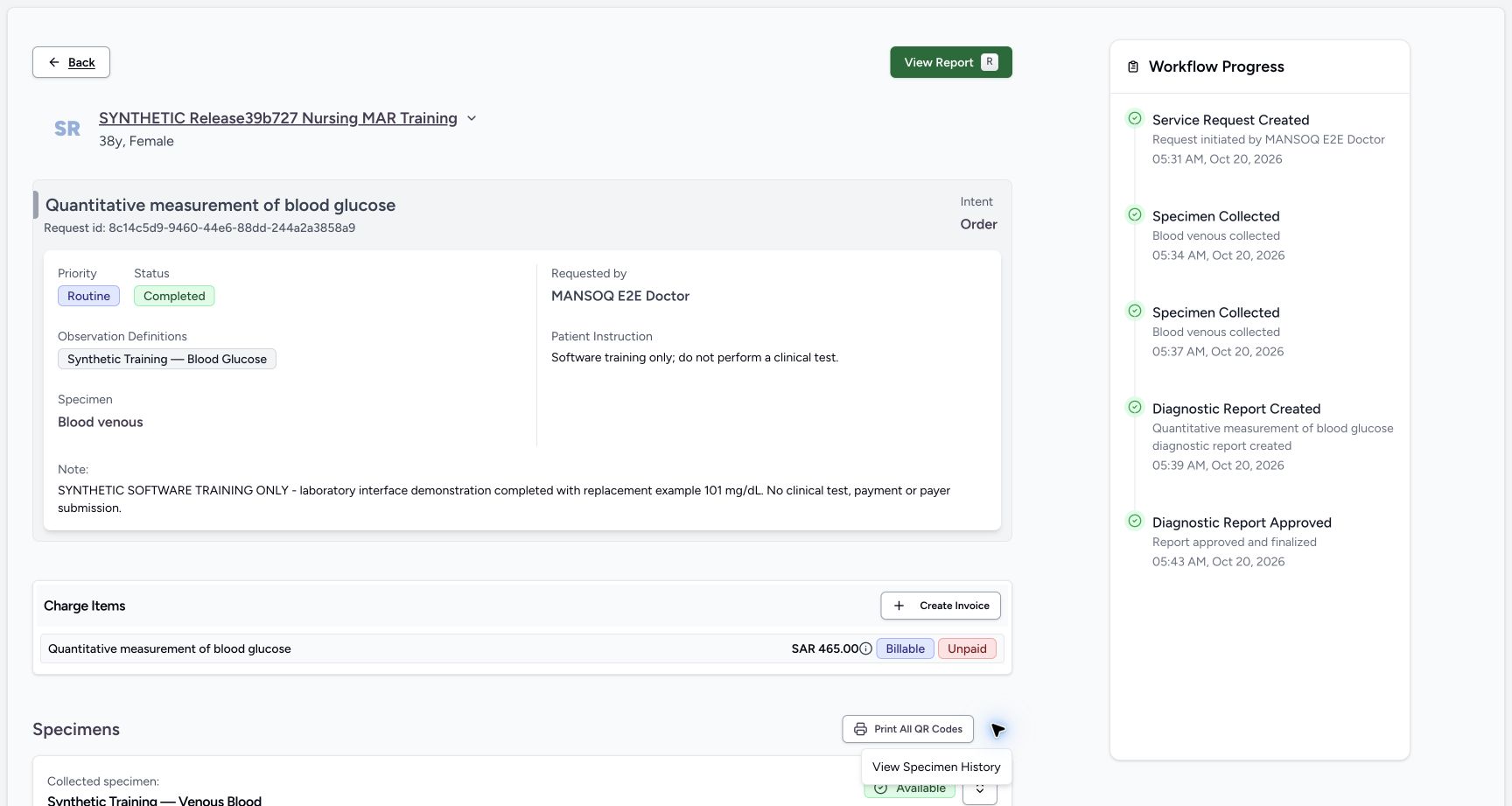Click the Diagnostic Report Approved step title
The image size is (1512, 806).
pos(1242,522)
